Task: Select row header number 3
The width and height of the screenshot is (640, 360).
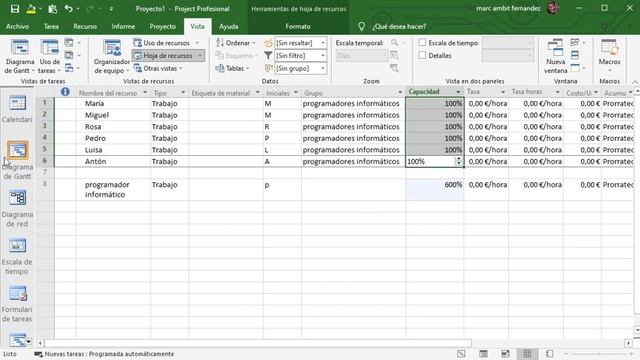Action: pos(45,126)
